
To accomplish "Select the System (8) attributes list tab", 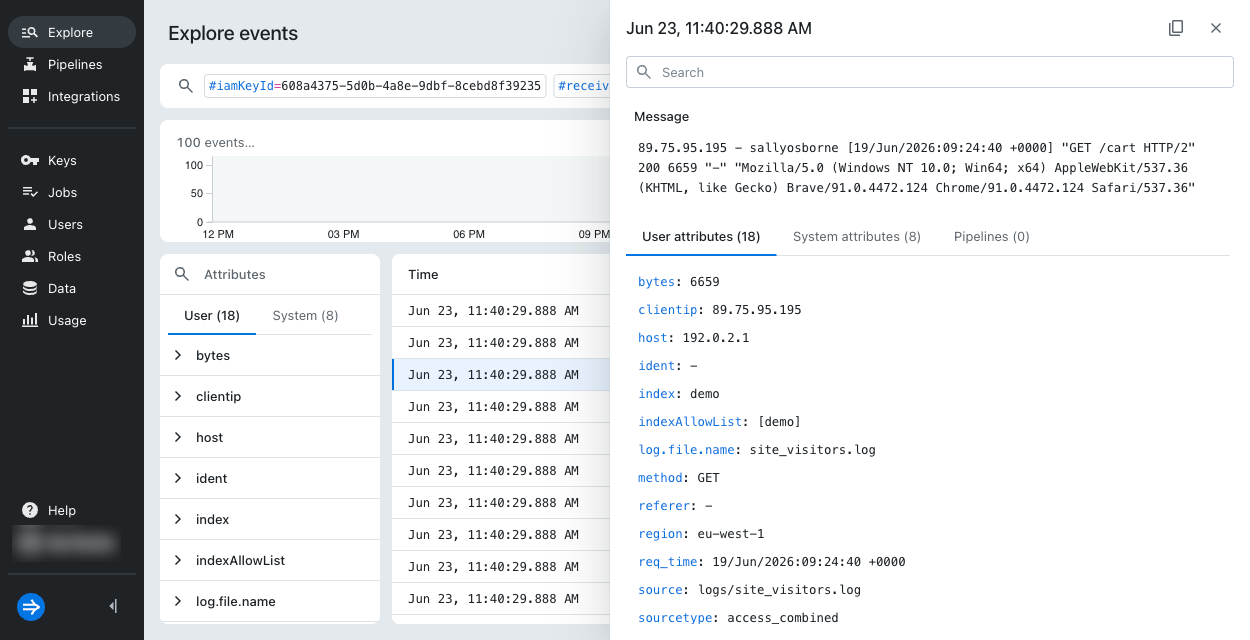I will click(305, 315).
